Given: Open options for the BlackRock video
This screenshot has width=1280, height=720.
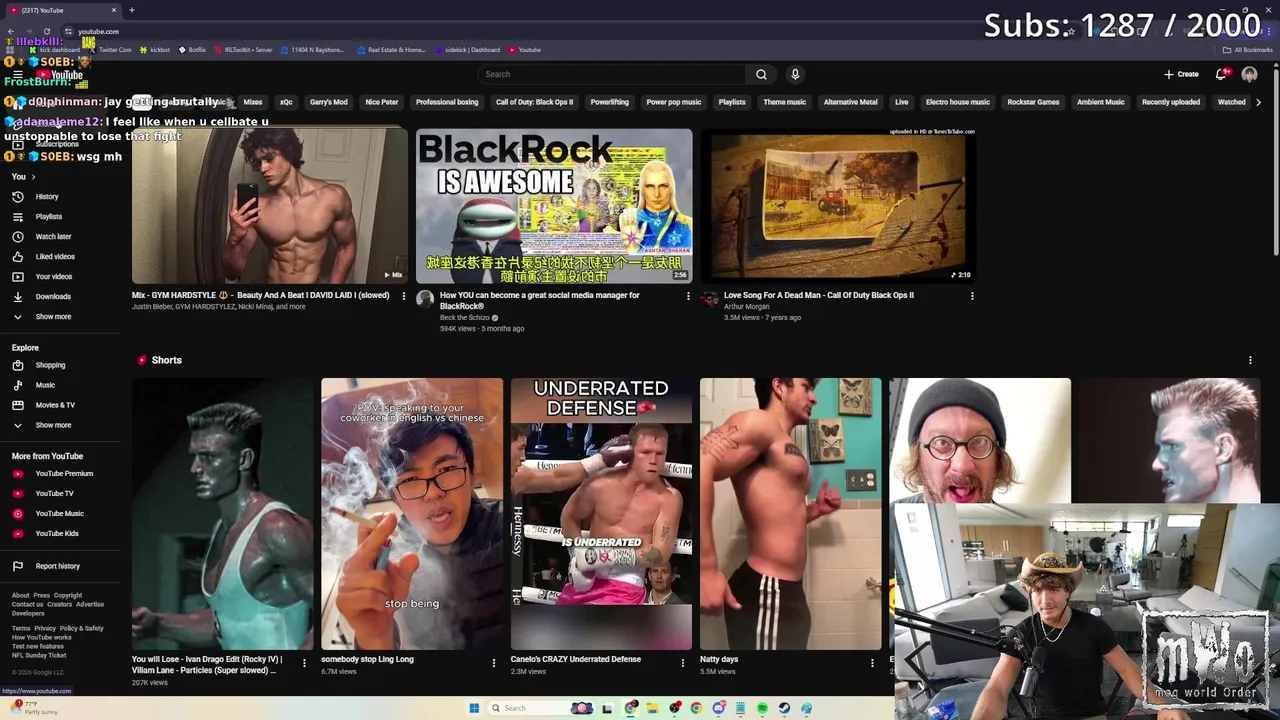Looking at the screenshot, I should pyautogui.click(x=688, y=296).
